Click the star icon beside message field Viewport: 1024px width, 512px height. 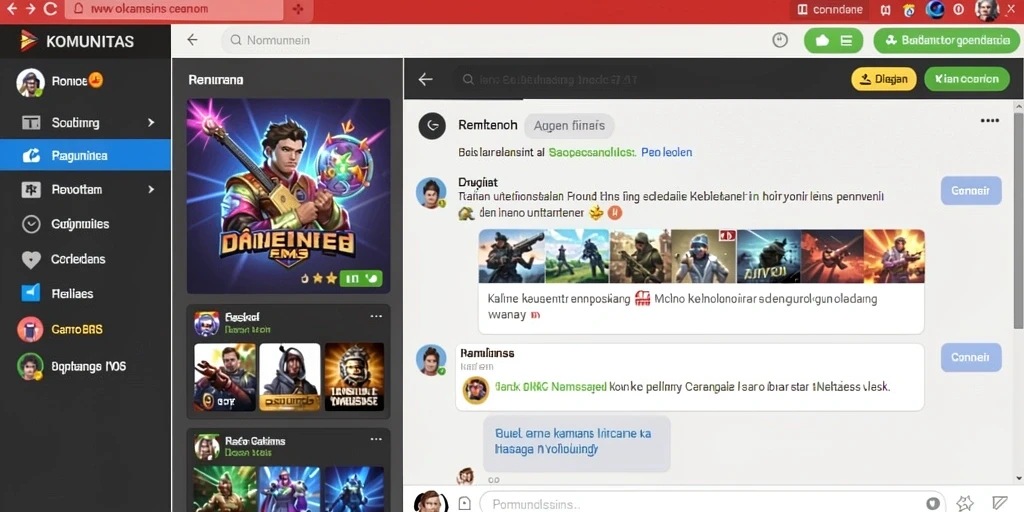tap(965, 503)
